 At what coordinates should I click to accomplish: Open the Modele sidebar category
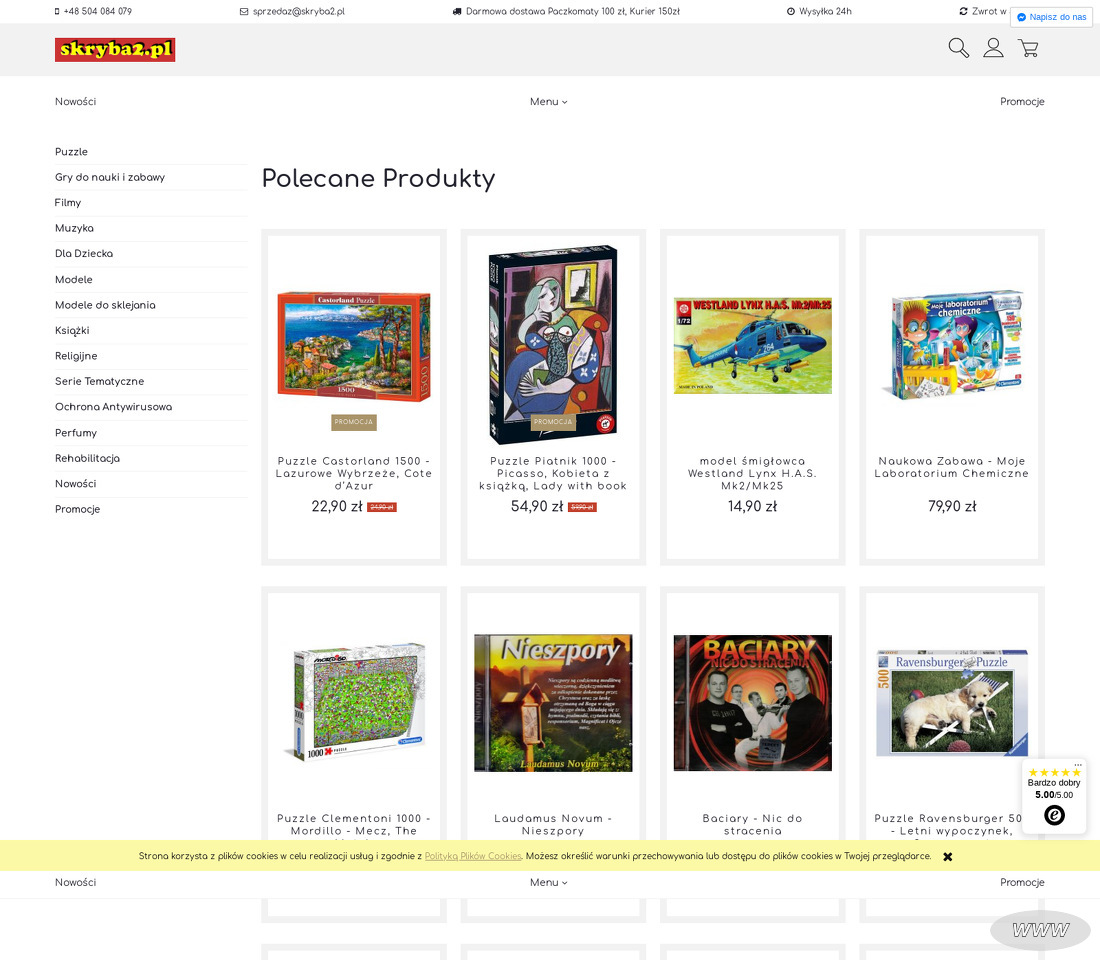74,279
